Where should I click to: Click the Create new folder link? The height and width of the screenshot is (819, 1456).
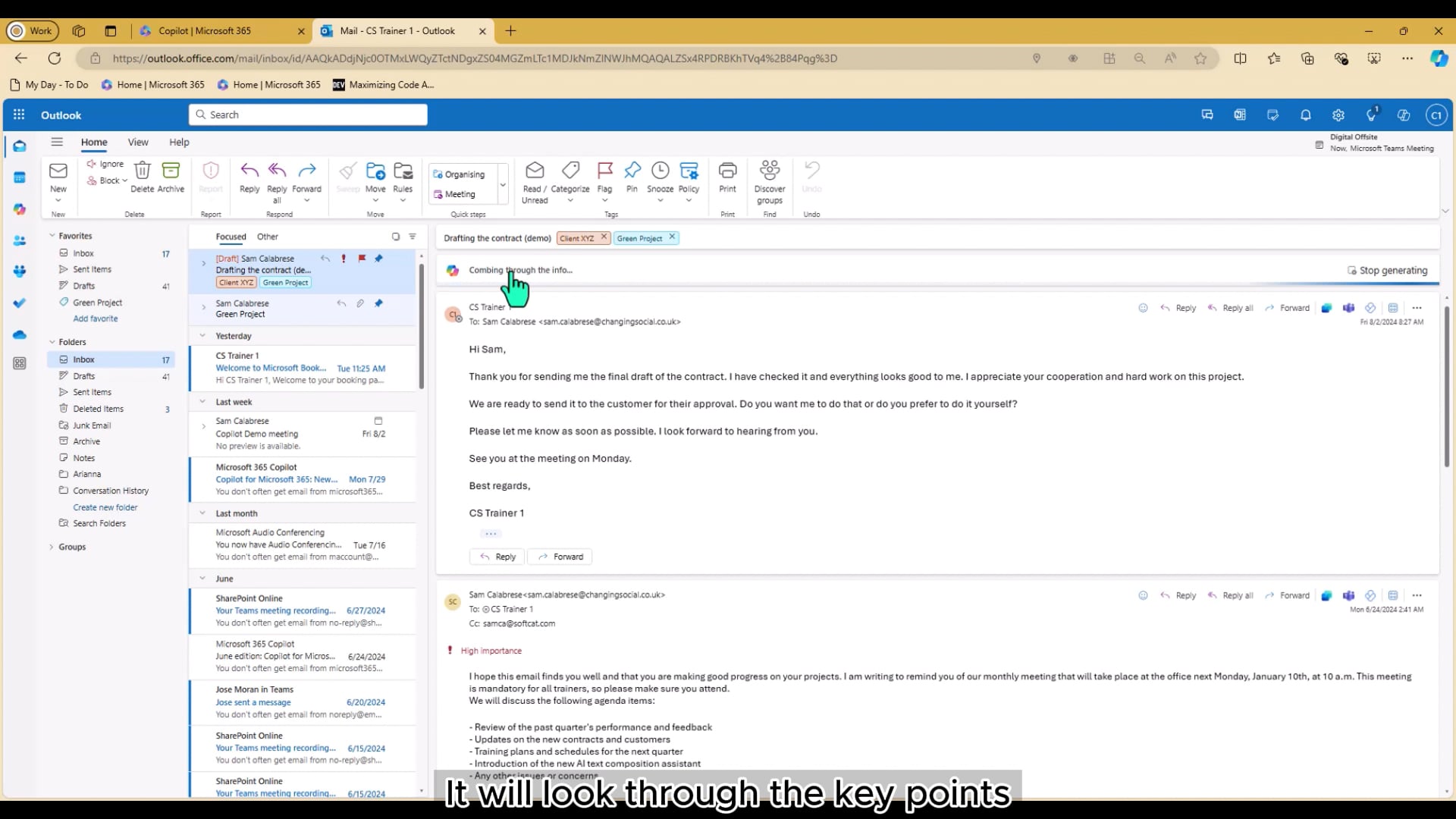point(105,507)
